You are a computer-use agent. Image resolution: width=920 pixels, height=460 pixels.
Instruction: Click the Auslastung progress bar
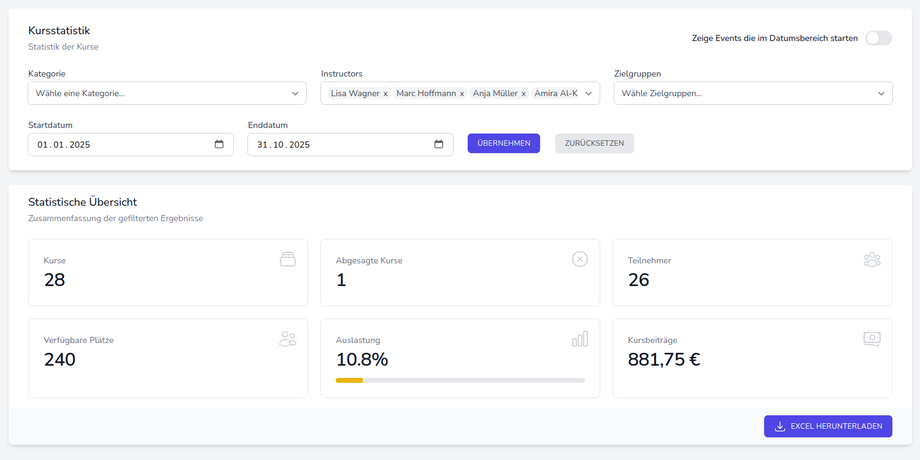pyautogui.click(x=460, y=380)
